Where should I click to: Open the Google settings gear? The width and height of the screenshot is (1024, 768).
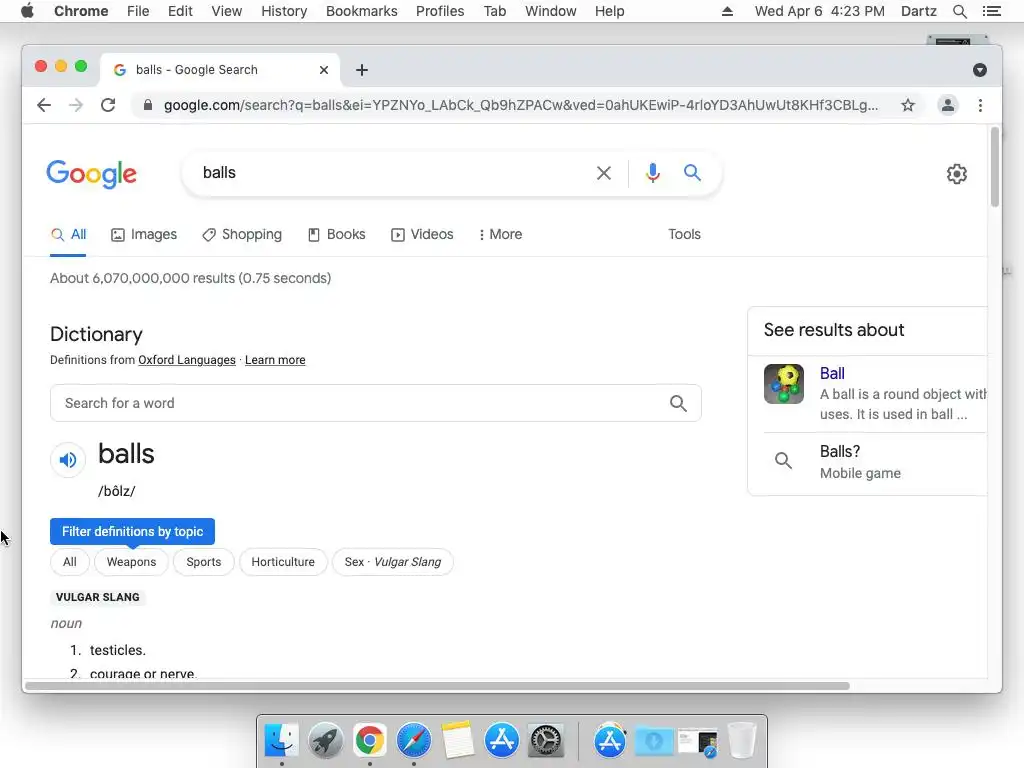(x=957, y=174)
